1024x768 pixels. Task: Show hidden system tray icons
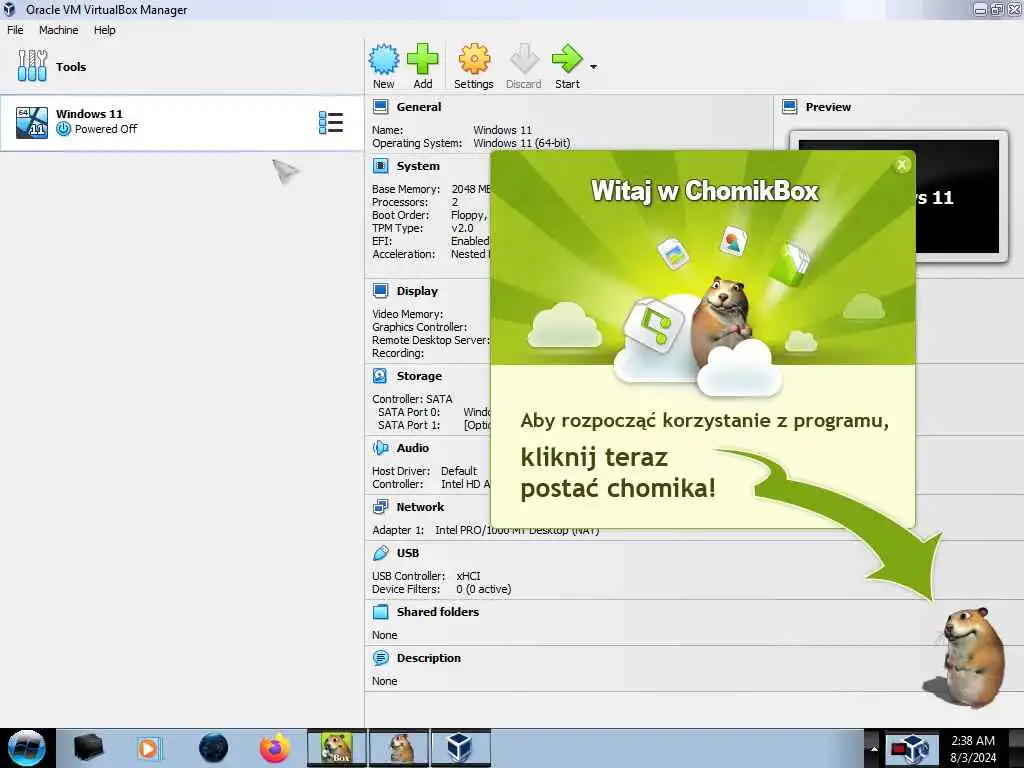click(x=874, y=748)
